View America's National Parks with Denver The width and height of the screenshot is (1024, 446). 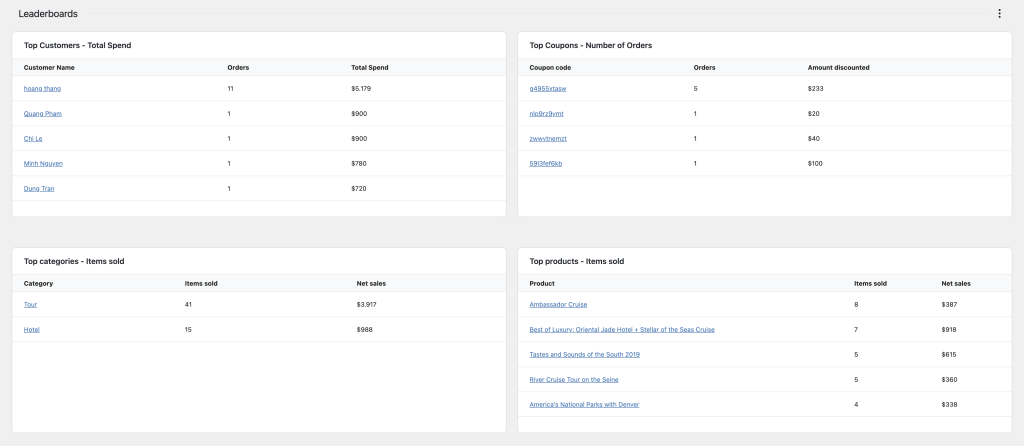[584, 404]
